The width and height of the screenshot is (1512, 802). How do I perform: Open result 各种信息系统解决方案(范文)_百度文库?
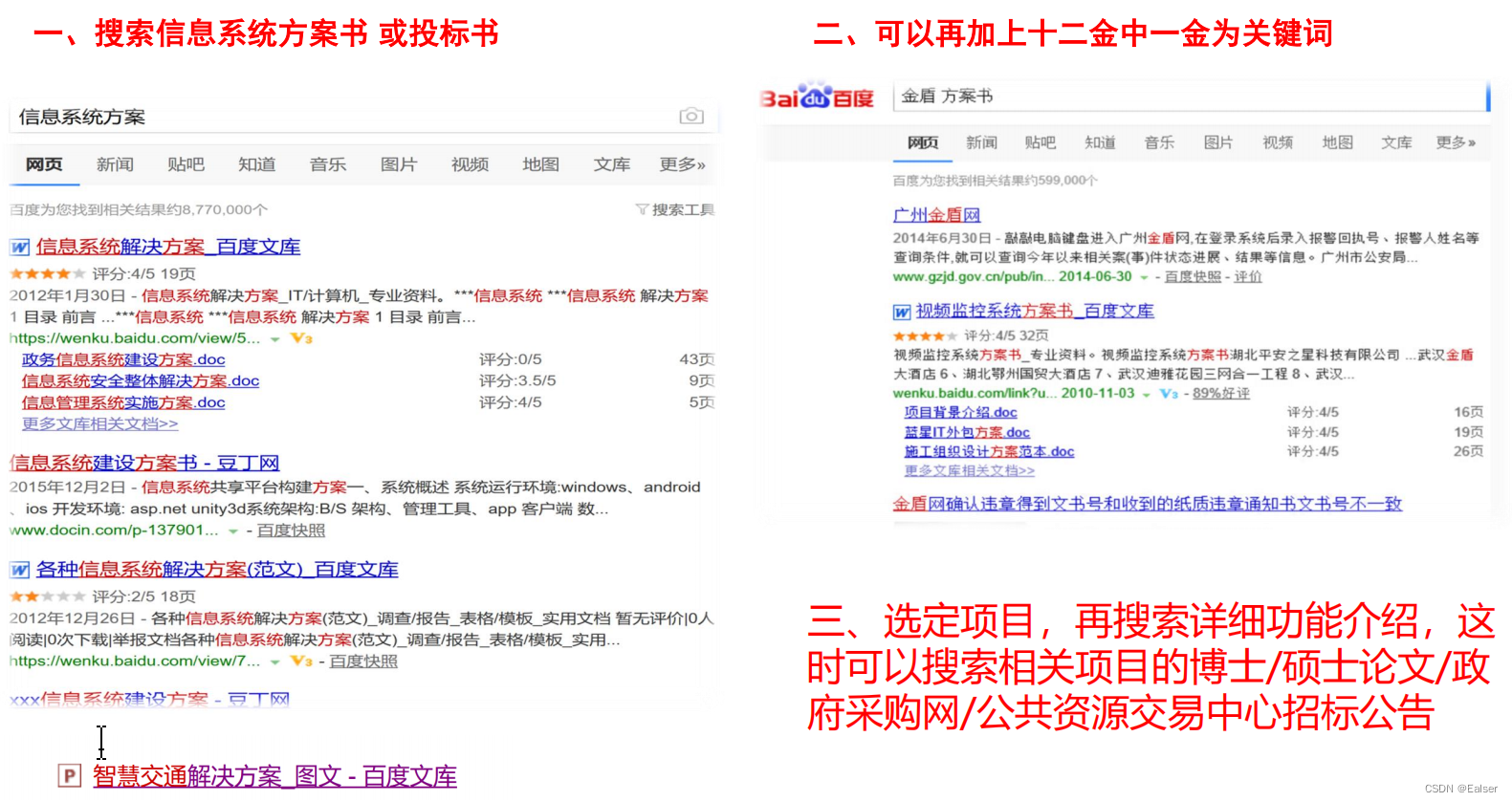click(217, 570)
